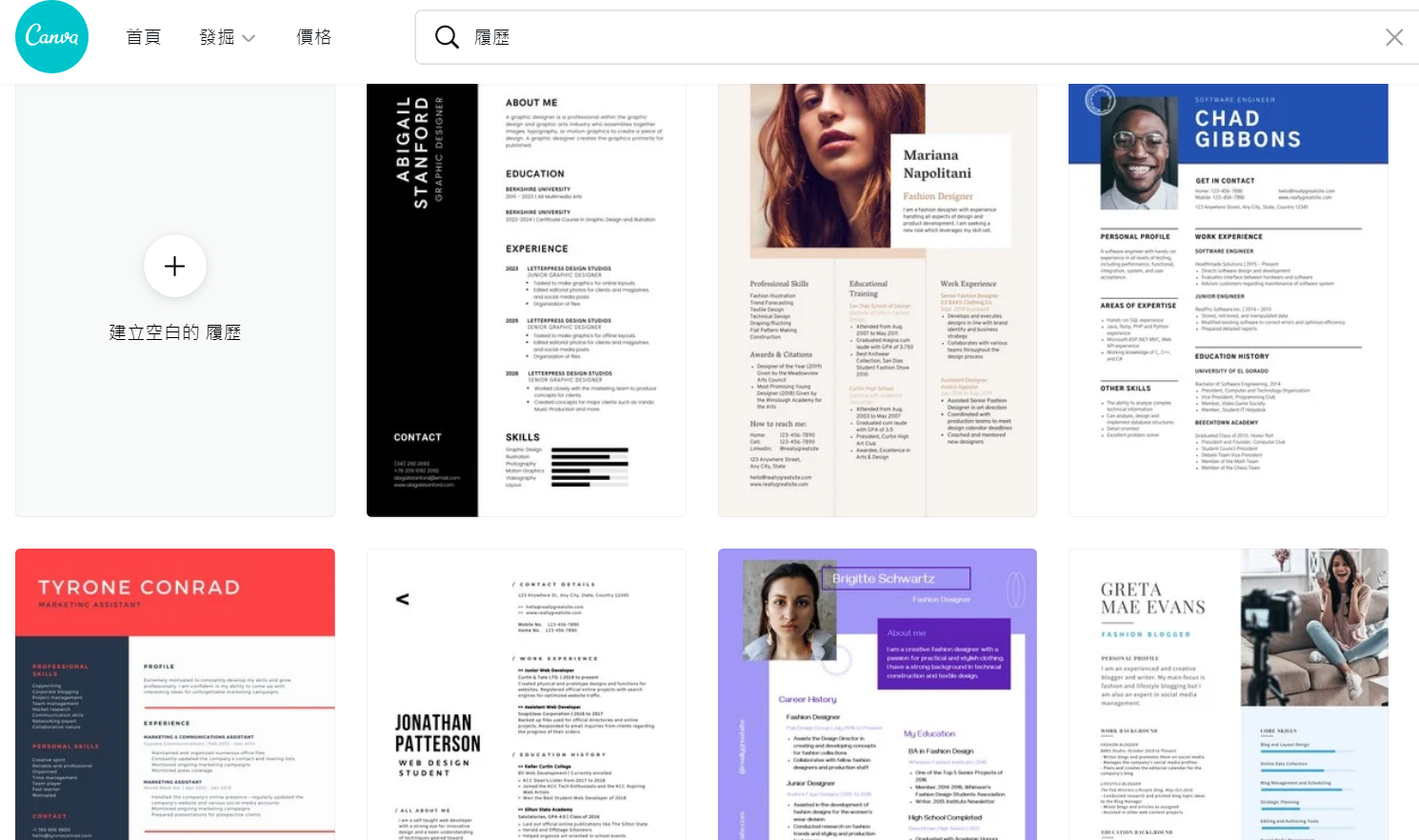The width and height of the screenshot is (1419, 840).
Task: Click 建立空白的 履歷 label
Action: [174, 332]
